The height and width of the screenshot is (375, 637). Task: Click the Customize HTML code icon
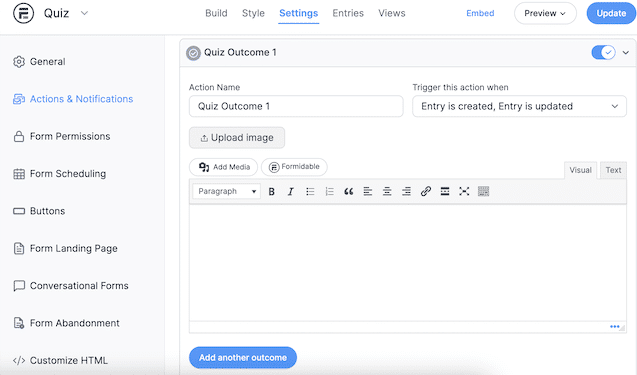pyautogui.click(x=19, y=360)
